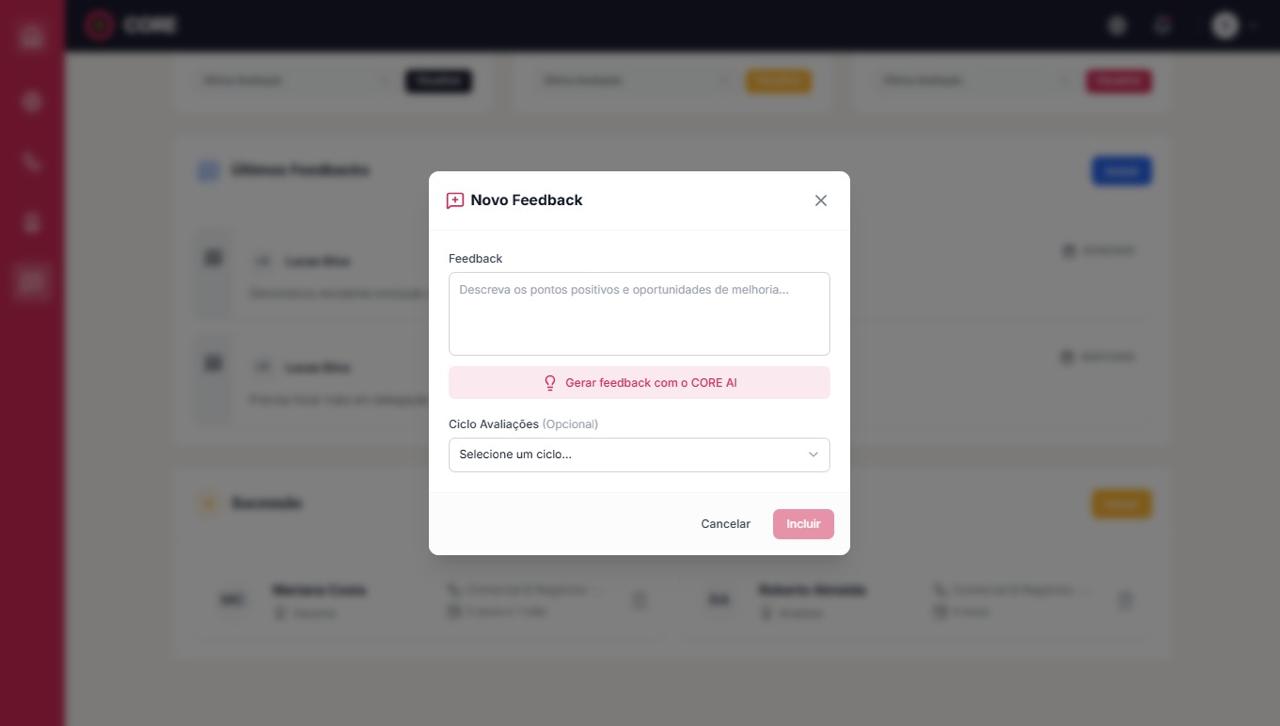Viewport: 1280px width, 726px height.
Task: Open the user profile sidebar icon
Action: point(32,223)
